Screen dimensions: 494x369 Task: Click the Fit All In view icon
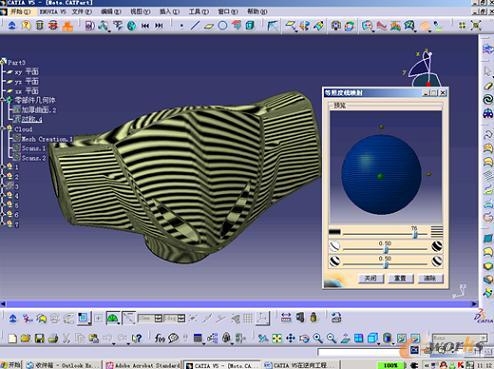277,338
